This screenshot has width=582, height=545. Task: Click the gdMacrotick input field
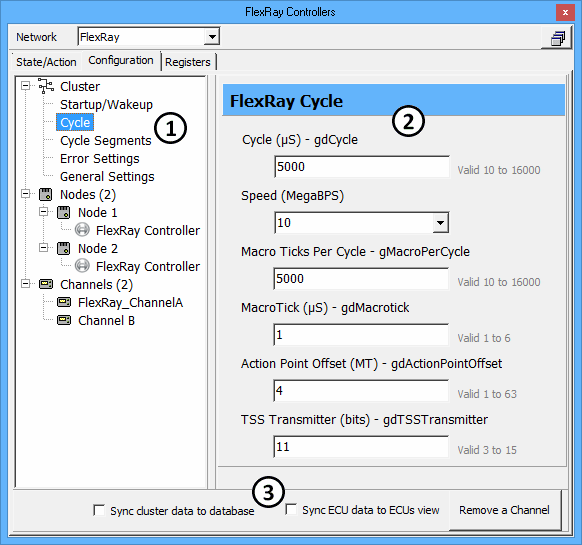pos(361,335)
